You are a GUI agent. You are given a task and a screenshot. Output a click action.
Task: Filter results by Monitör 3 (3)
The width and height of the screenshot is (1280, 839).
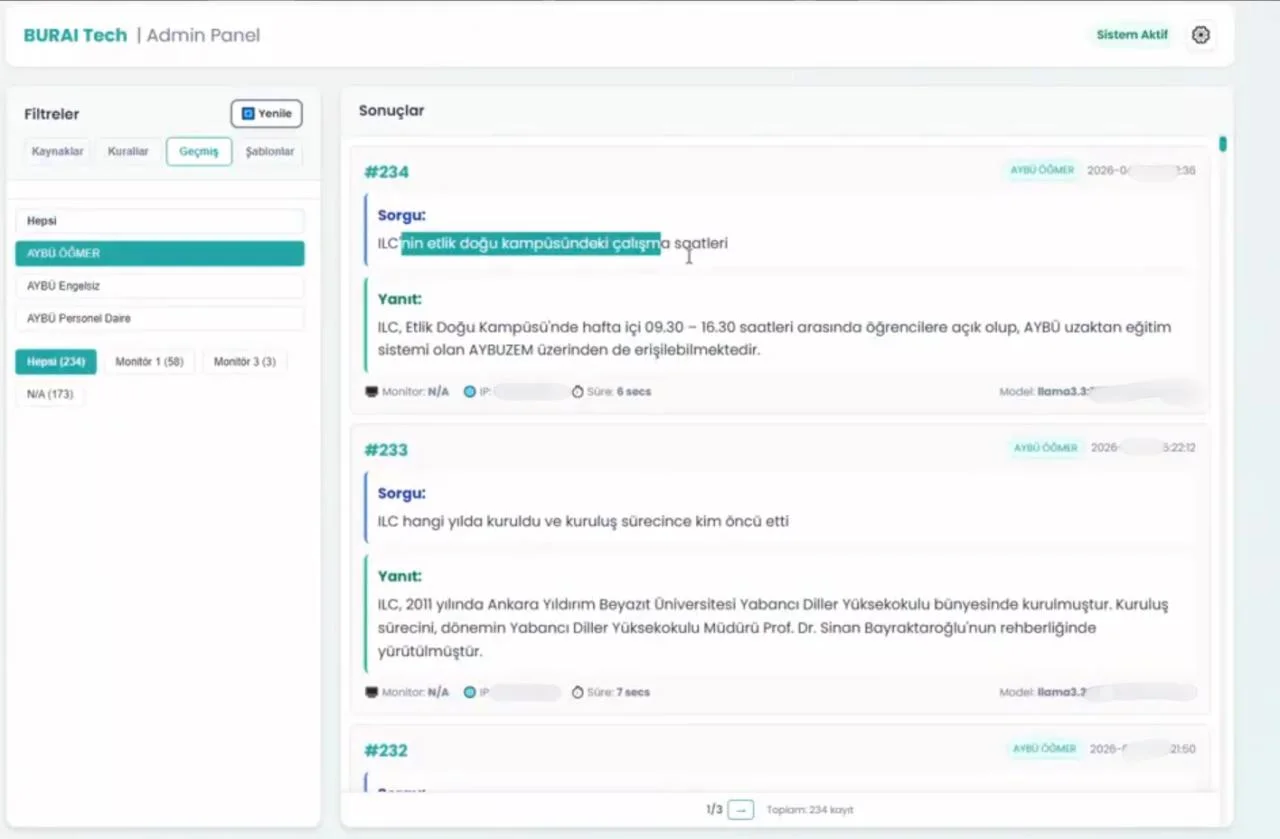[x=245, y=362]
